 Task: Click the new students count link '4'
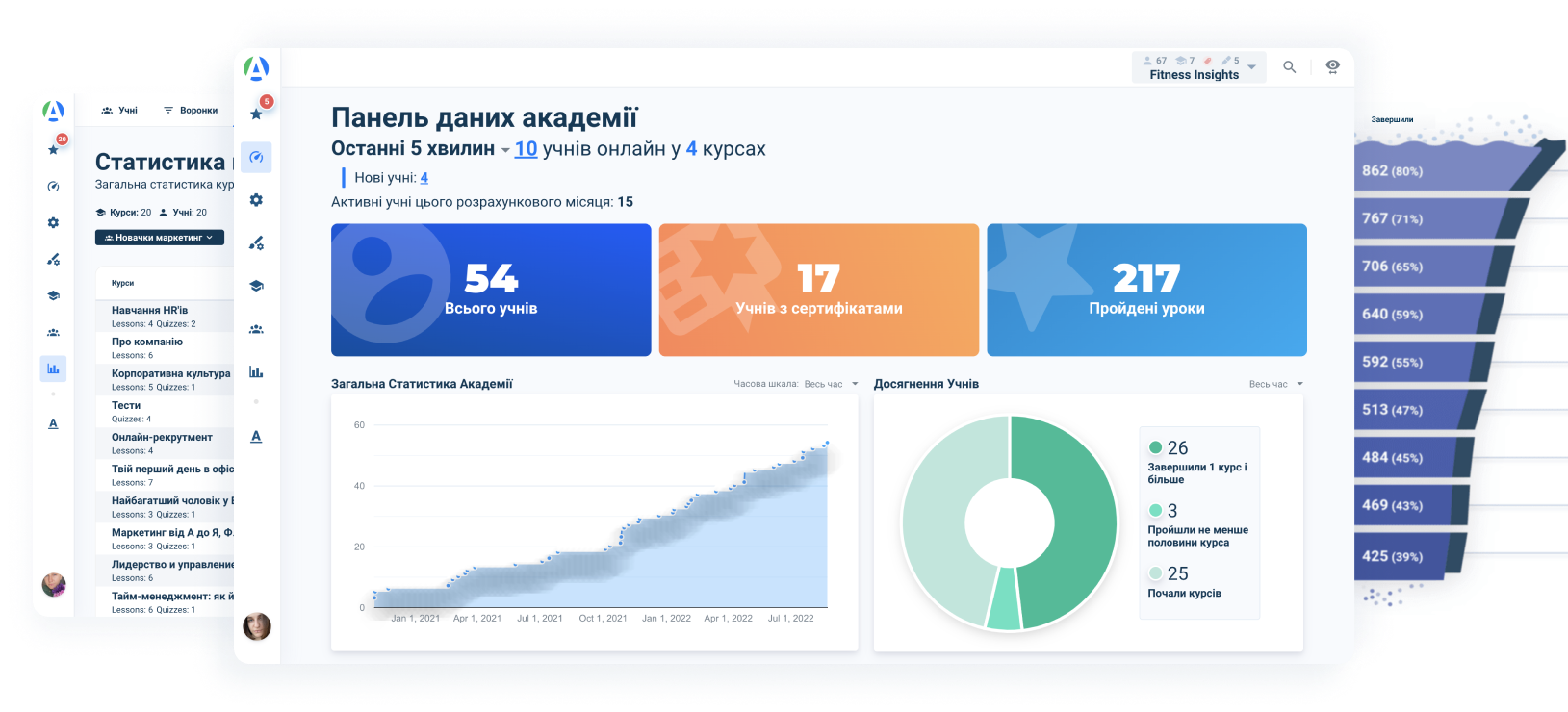pyautogui.click(x=424, y=178)
